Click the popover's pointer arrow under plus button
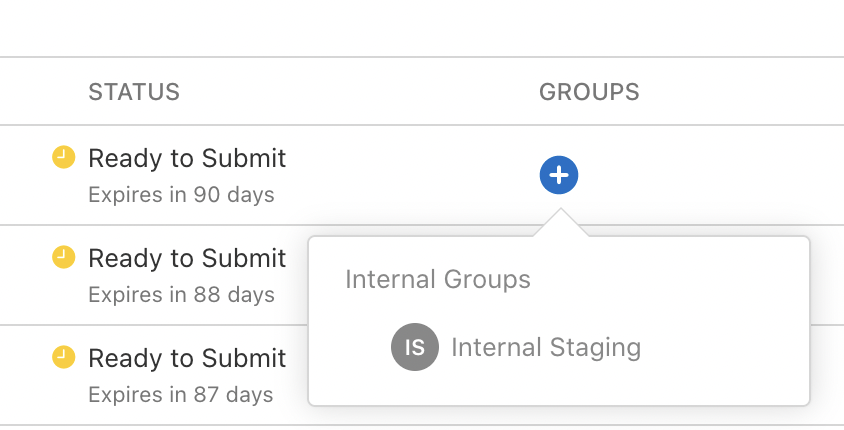 (x=560, y=225)
